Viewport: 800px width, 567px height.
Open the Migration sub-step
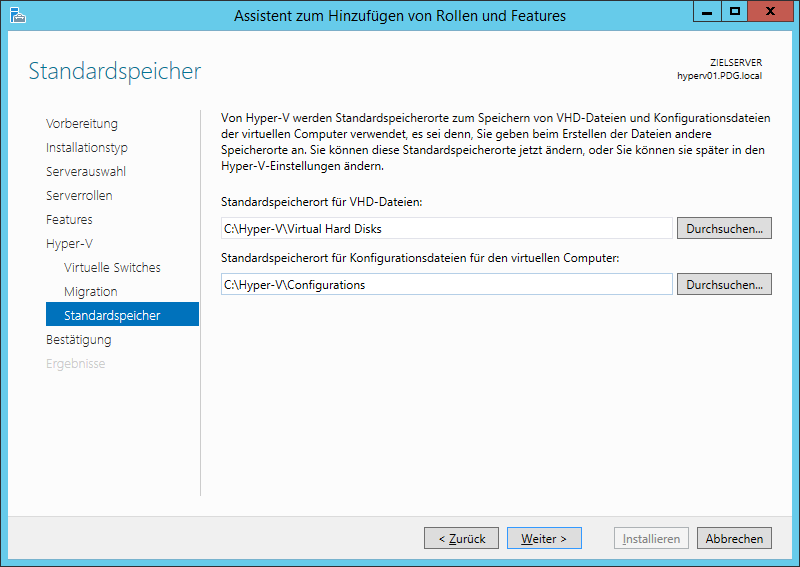[x=91, y=292]
